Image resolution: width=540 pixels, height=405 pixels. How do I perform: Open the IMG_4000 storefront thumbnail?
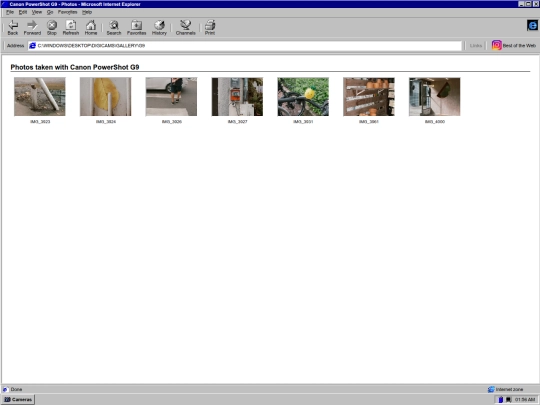pos(435,97)
